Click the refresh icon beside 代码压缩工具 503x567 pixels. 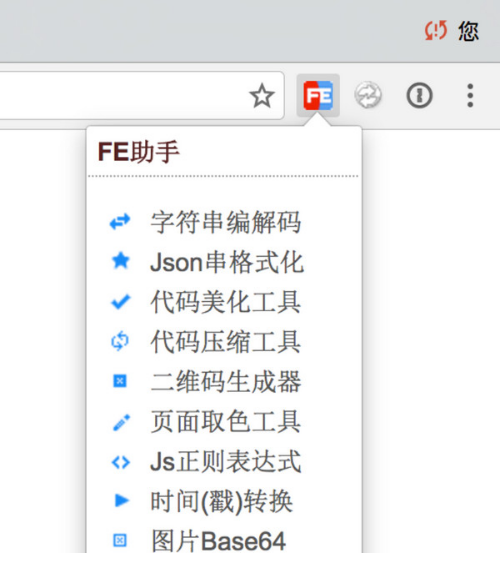click(120, 341)
